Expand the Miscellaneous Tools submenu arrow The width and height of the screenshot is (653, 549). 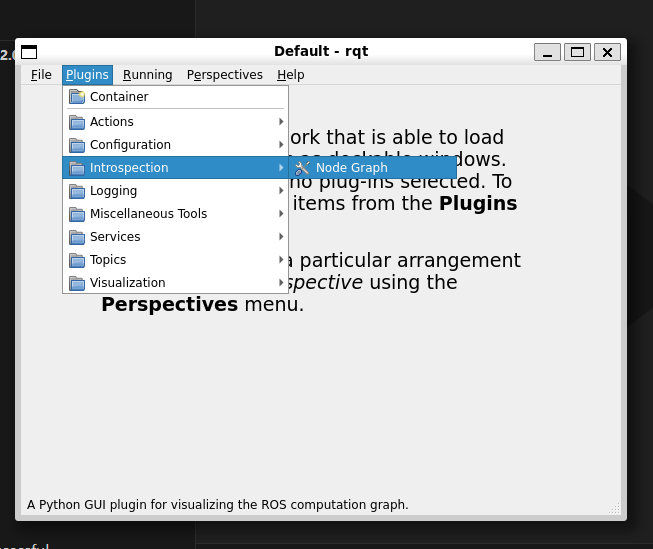[x=281, y=213]
